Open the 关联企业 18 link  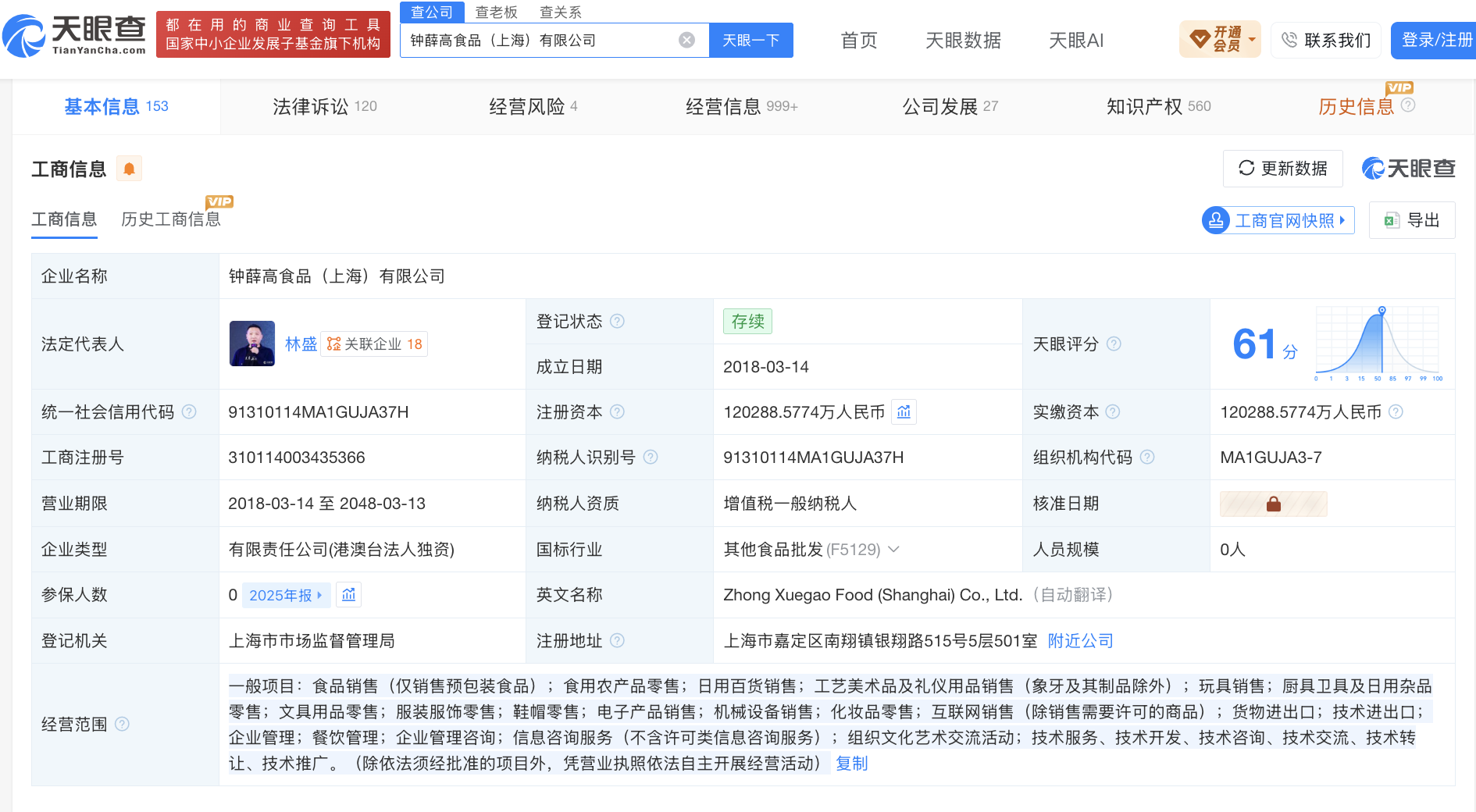coord(374,344)
